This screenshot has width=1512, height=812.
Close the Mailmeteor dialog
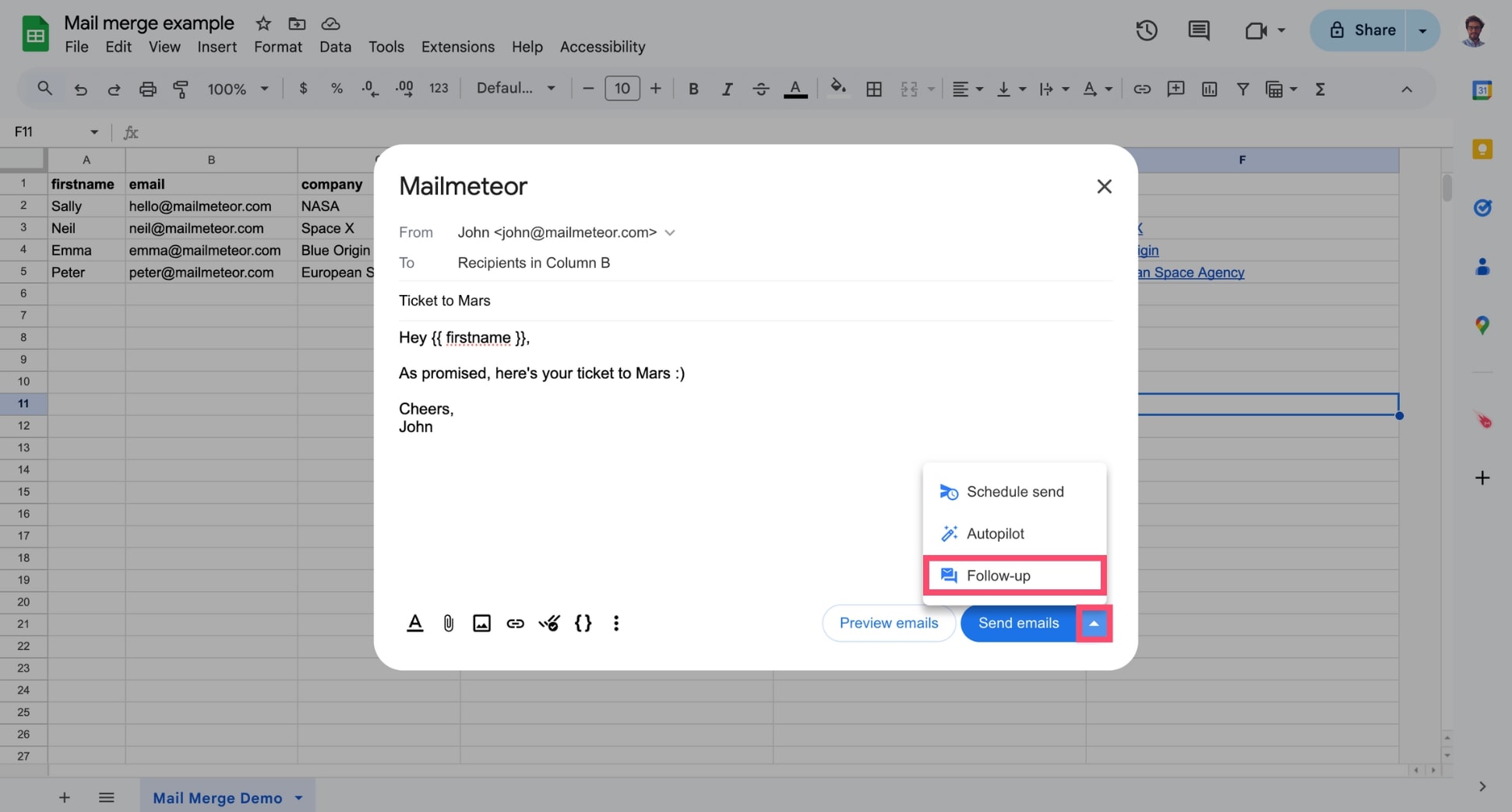(x=1104, y=187)
